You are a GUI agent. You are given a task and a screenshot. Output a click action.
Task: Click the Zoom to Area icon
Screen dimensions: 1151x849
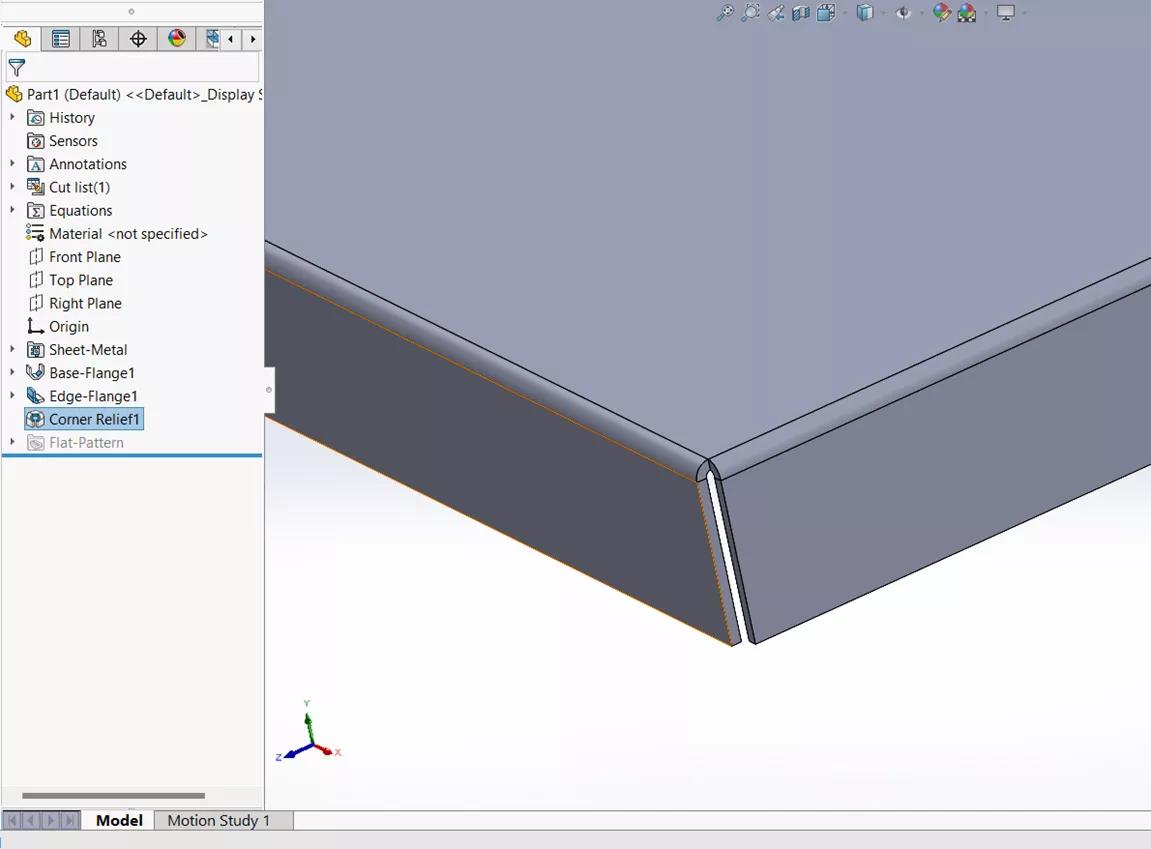[x=750, y=12]
